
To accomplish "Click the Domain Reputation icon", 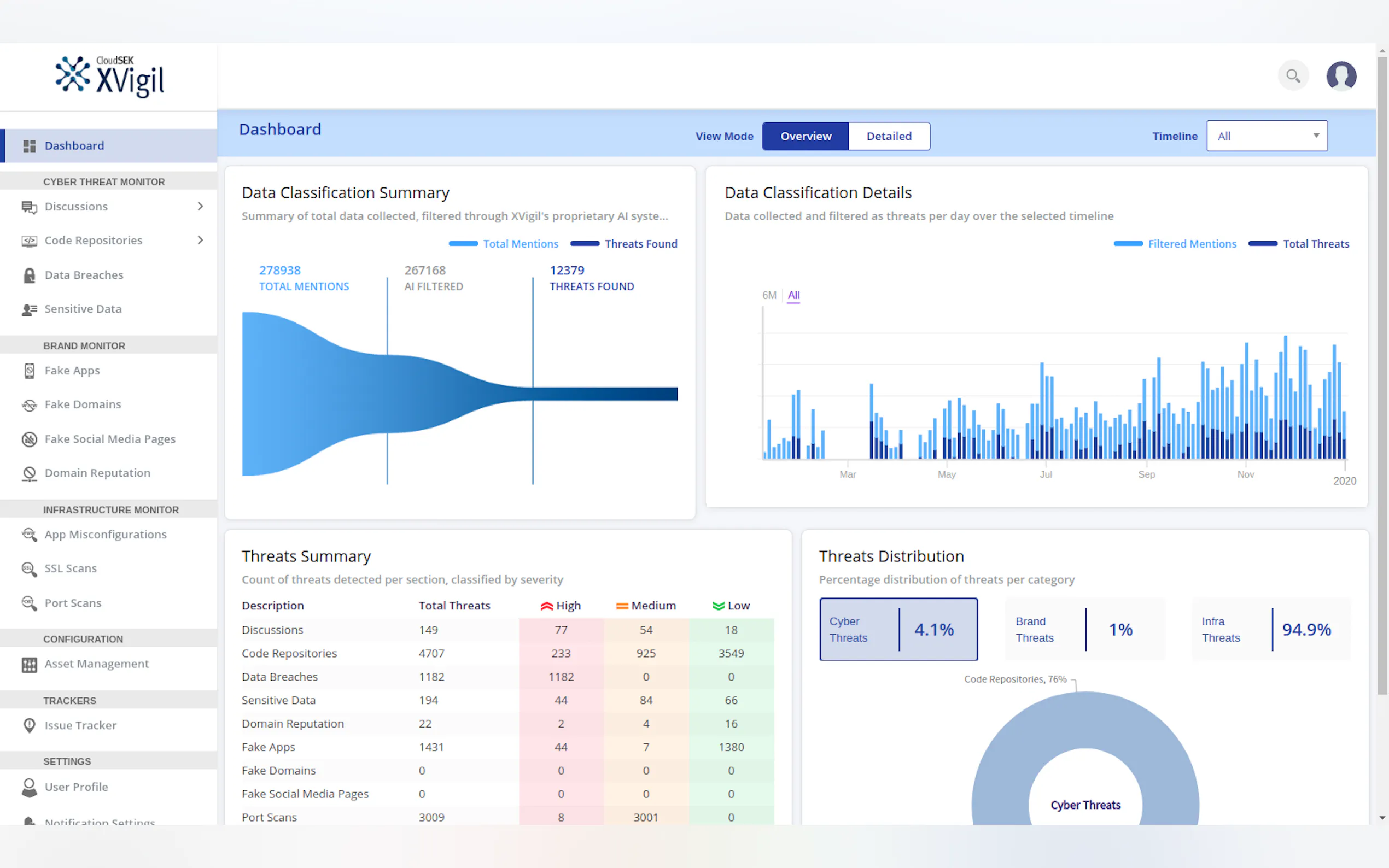I will (29, 473).
